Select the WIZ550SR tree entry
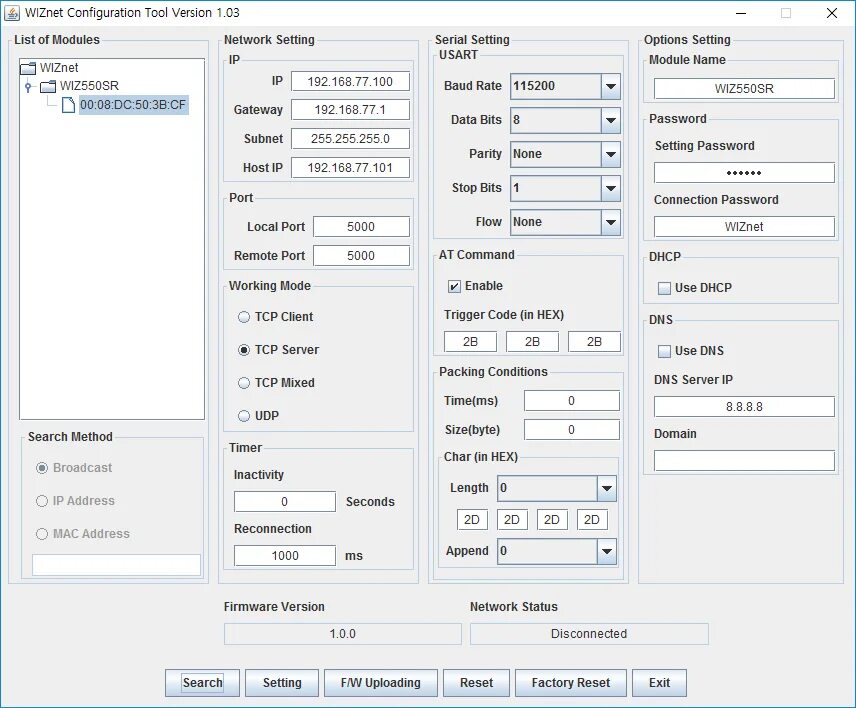 click(x=89, y=86)
